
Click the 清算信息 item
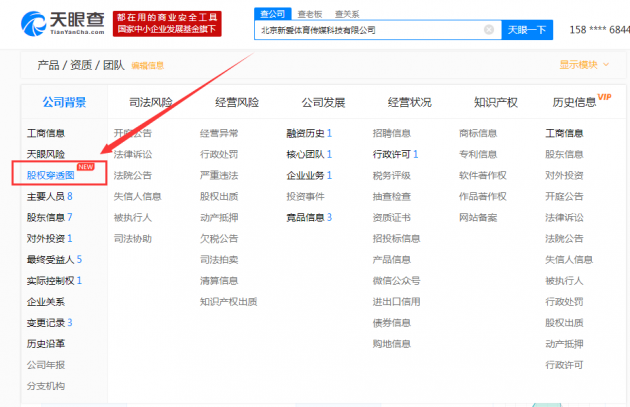pos(219,280)
